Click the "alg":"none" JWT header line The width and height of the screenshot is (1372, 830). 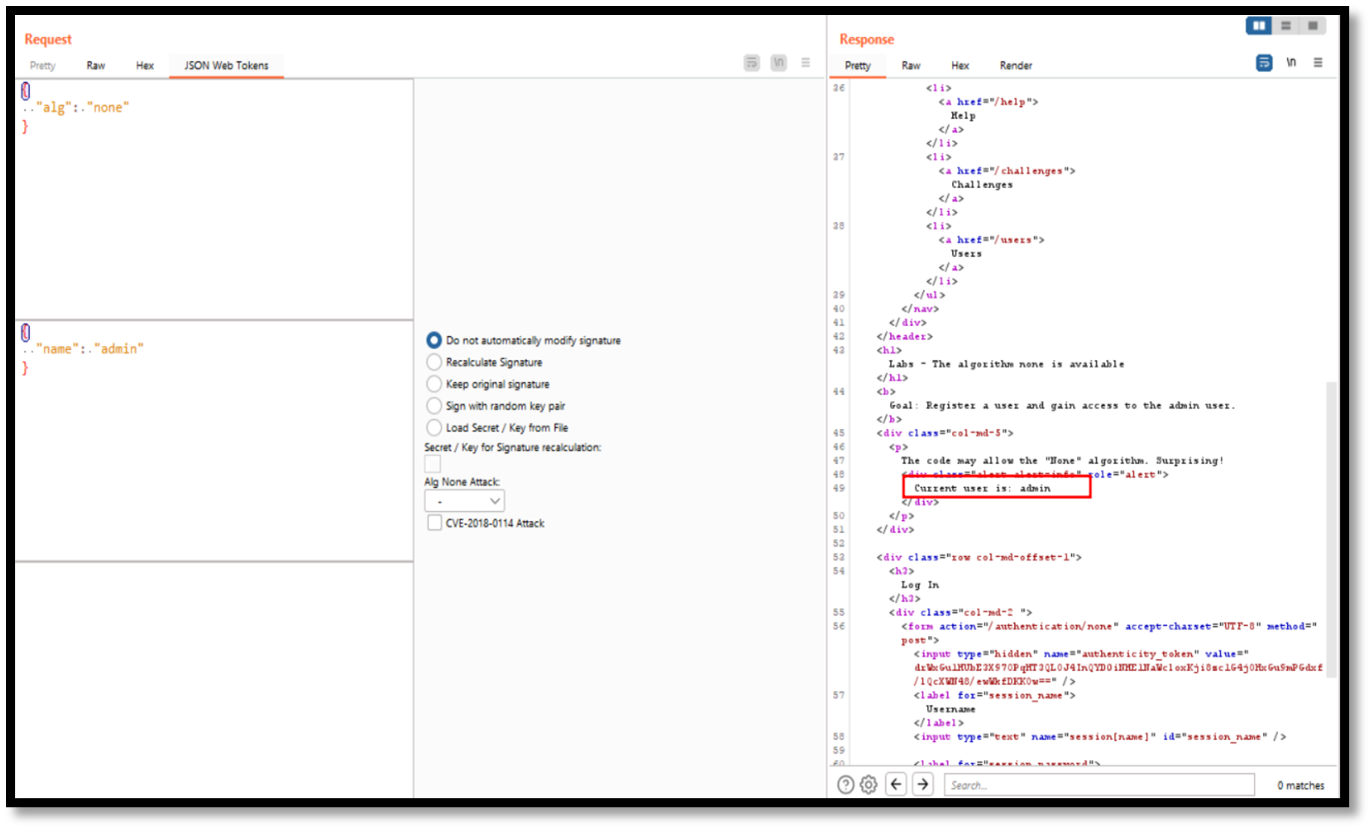pyautogui.click(x=76, y=107)
